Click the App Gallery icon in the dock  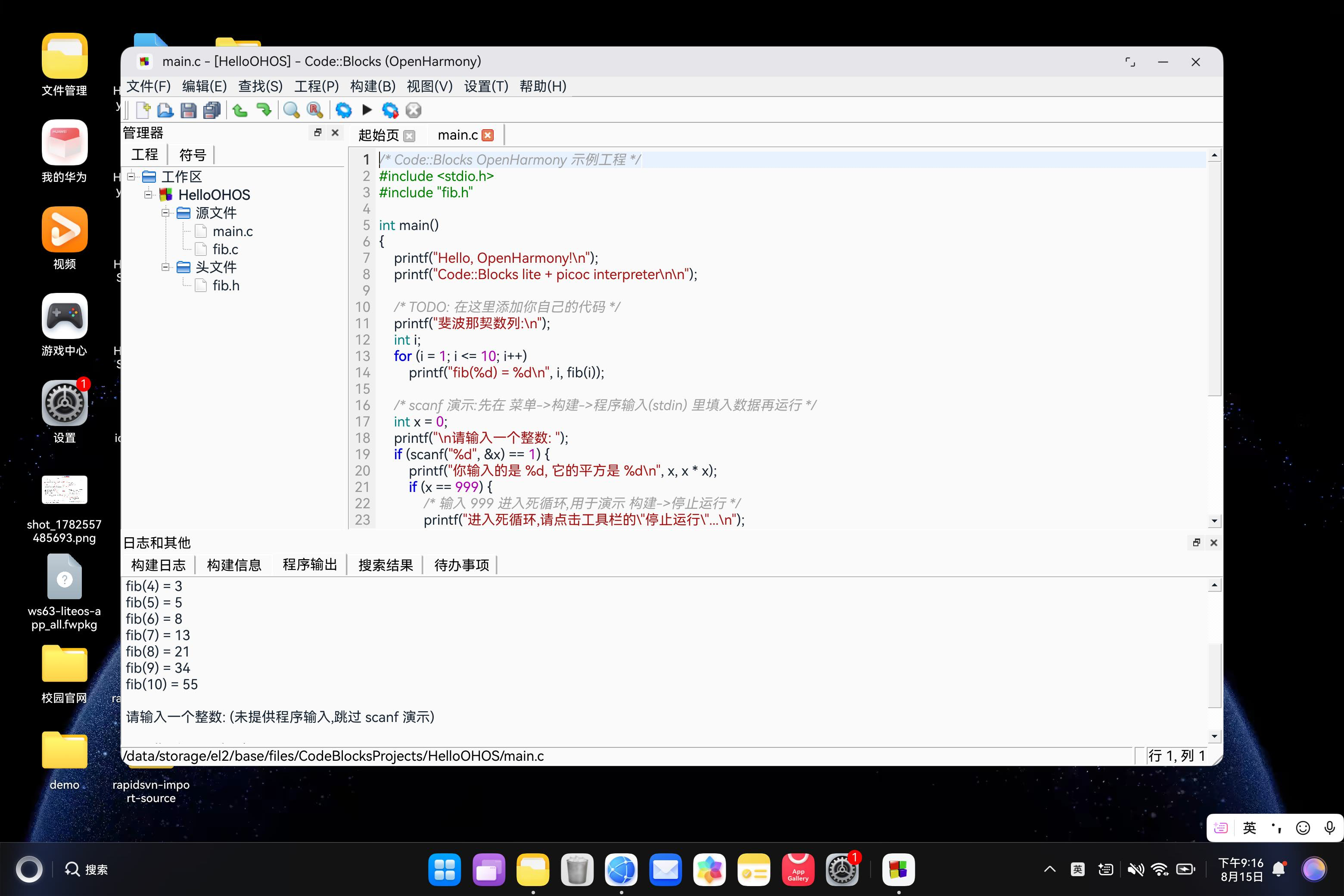click(x=798, y=869)
